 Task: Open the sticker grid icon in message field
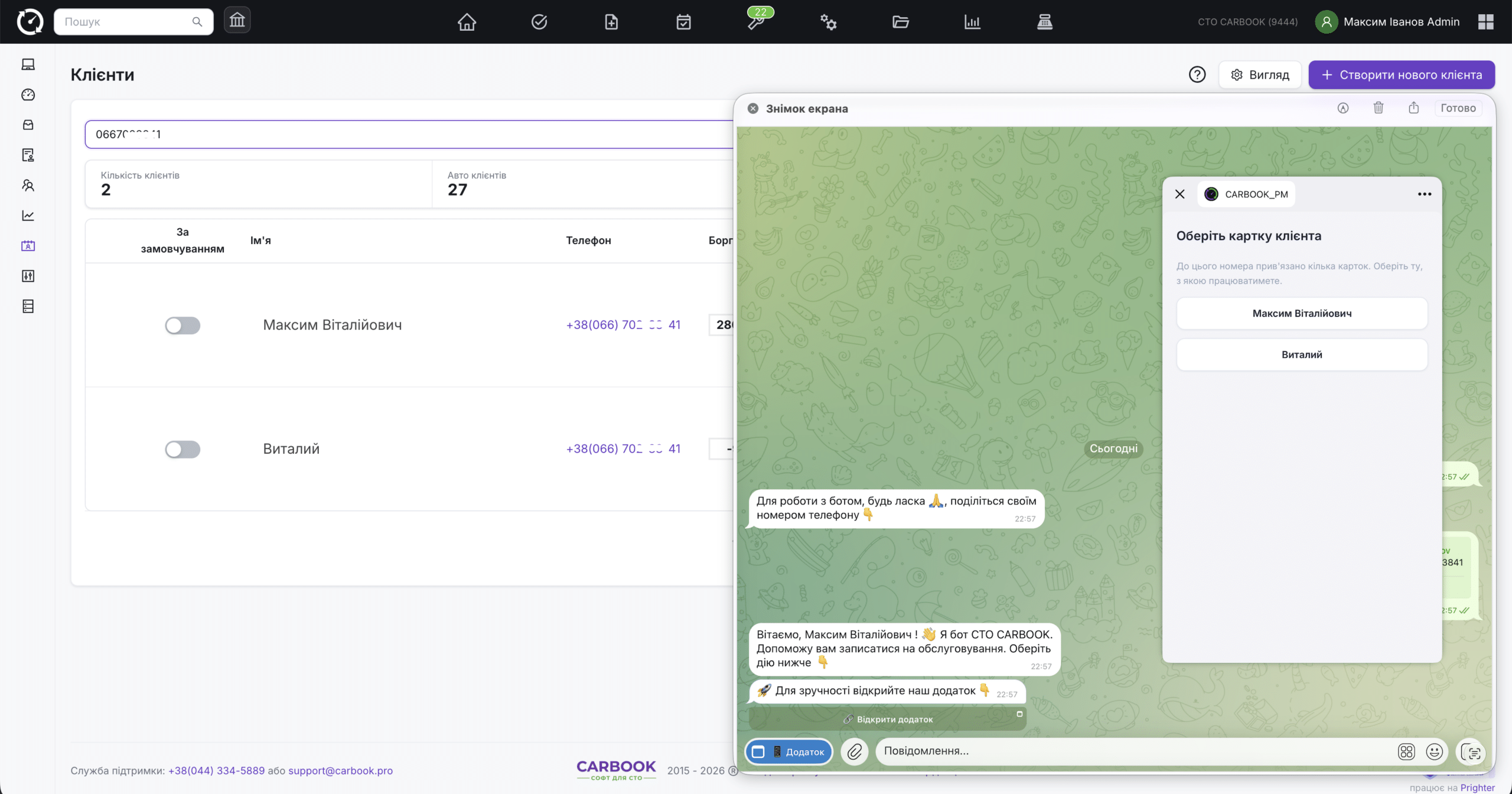tap(1406, 751)
